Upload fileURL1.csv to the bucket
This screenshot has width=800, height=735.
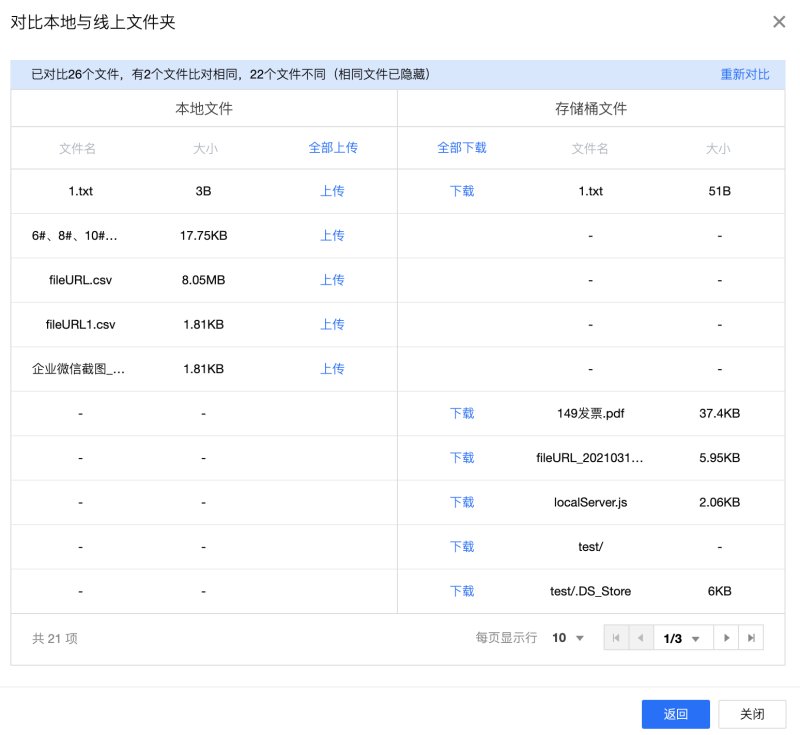pyautogui.click(x=332, y=324)
